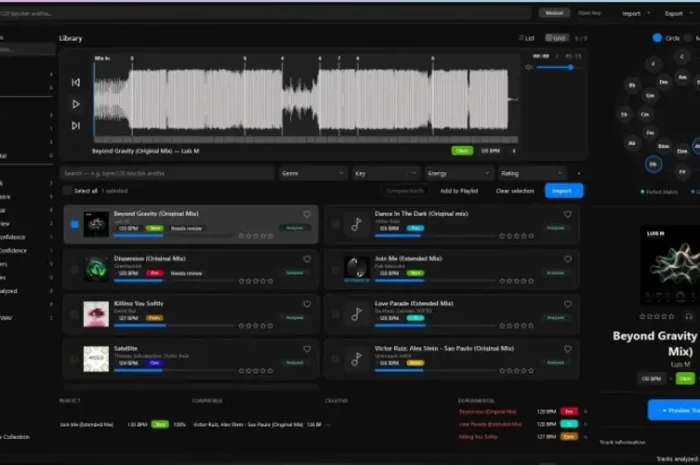Viewport: 700px width, 465px height.
Task: Open Satellite album art thumbnail
Action: click(96, 359)
